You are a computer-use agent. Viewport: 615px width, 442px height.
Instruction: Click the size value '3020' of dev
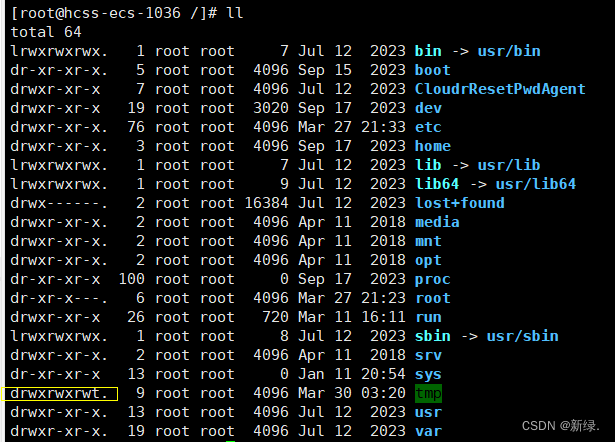tap(271, 108)
